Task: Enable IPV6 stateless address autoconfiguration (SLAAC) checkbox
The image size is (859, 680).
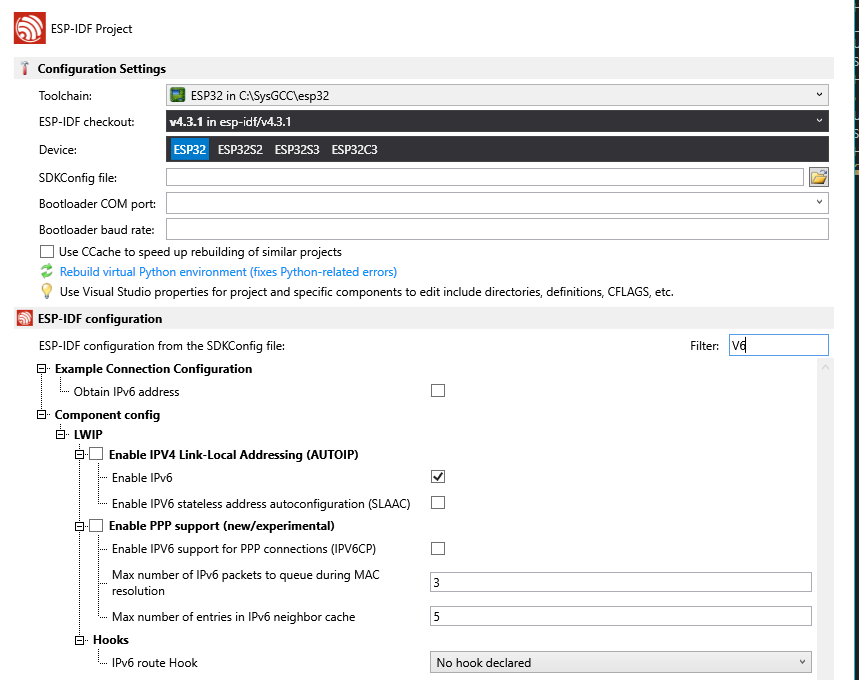Action: tap(438, 502)
